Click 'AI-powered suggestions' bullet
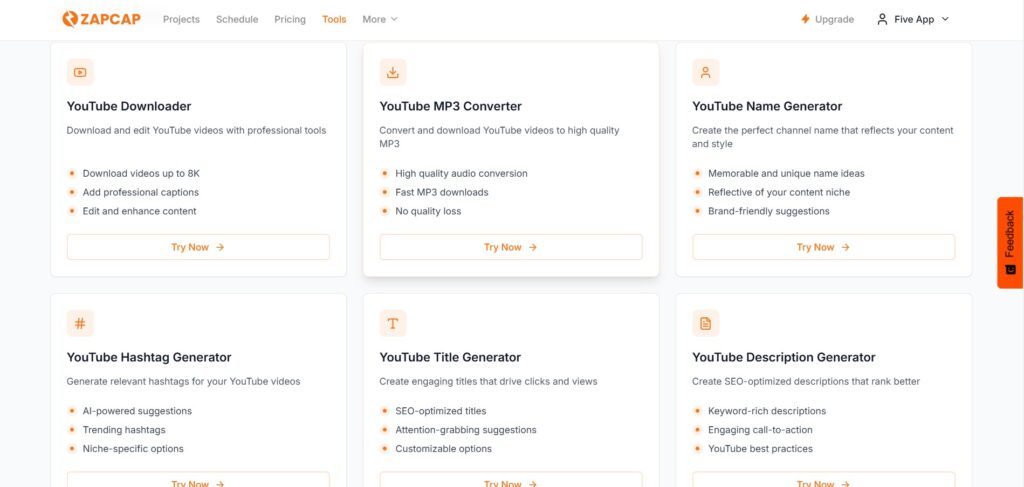Image resolution: width=1024 pixels, height=487 pixels. tap(137, 411)
